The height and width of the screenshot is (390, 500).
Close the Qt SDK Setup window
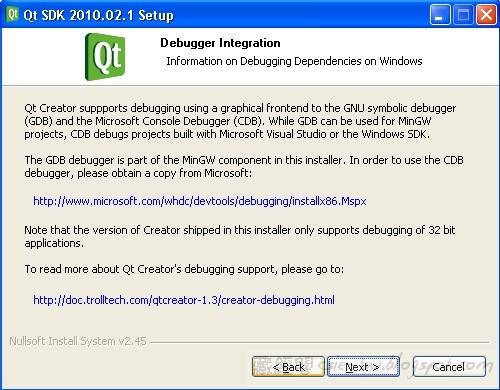pyautogui.click(x=486, y=15)
